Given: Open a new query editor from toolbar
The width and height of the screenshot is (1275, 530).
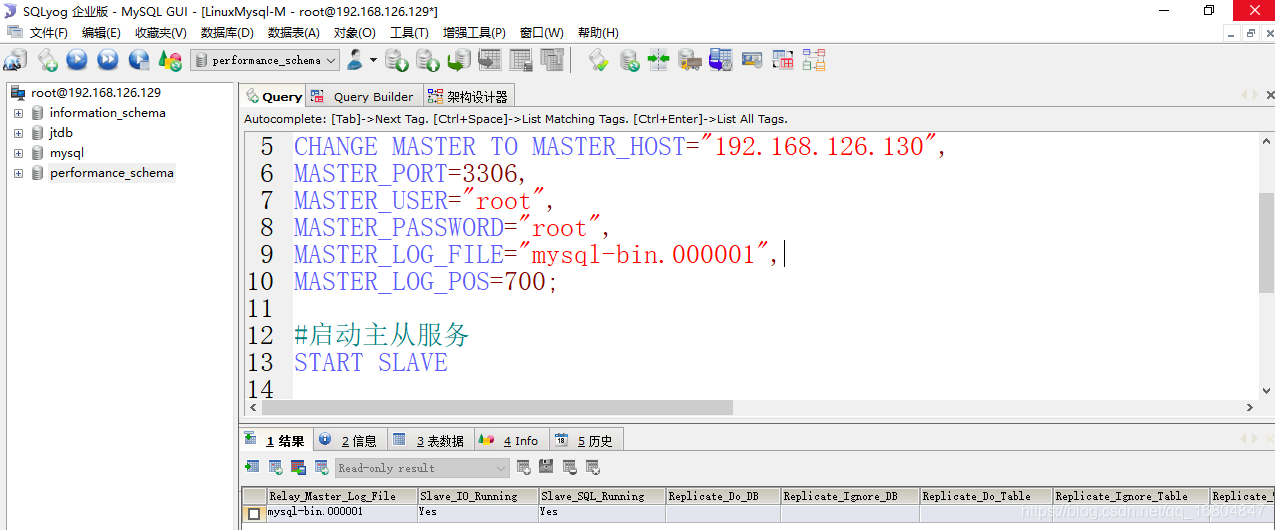Looking at the screenshot, I should (47, 60).
